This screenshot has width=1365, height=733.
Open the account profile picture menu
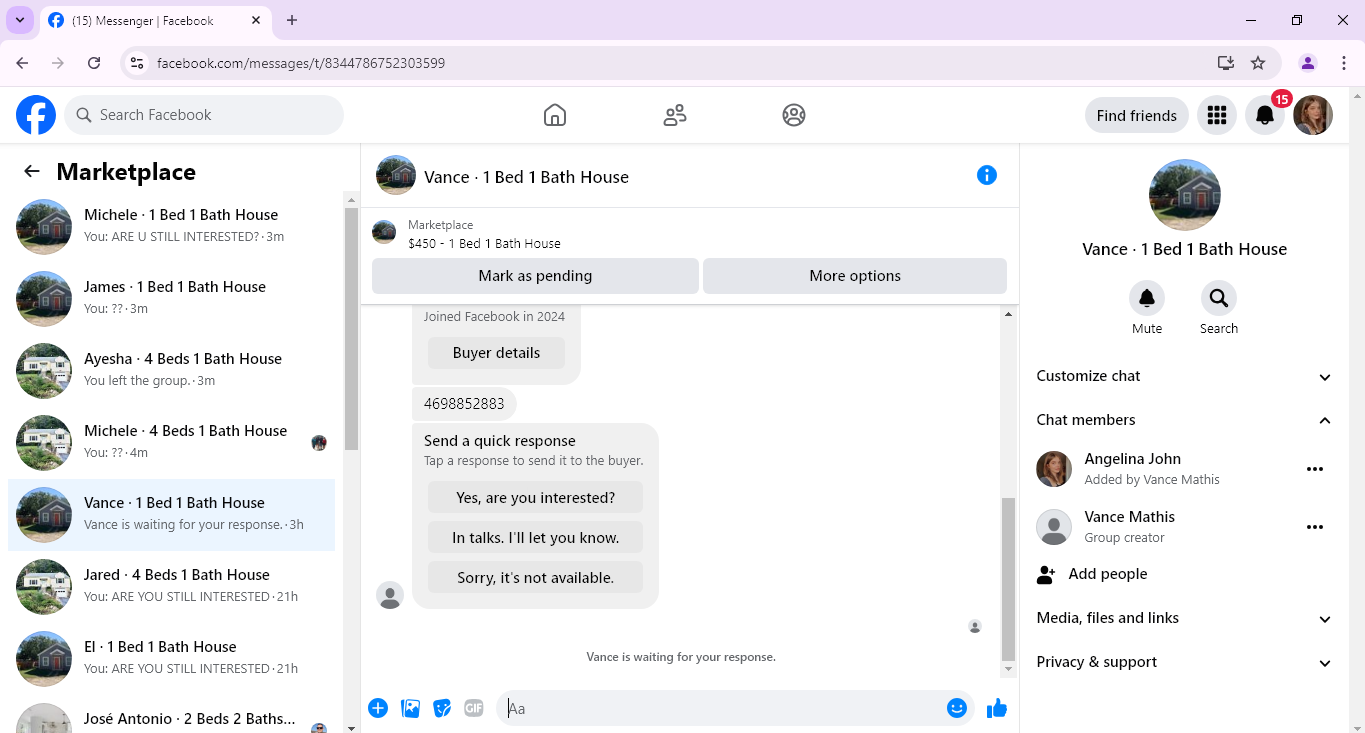[1313, 115]
